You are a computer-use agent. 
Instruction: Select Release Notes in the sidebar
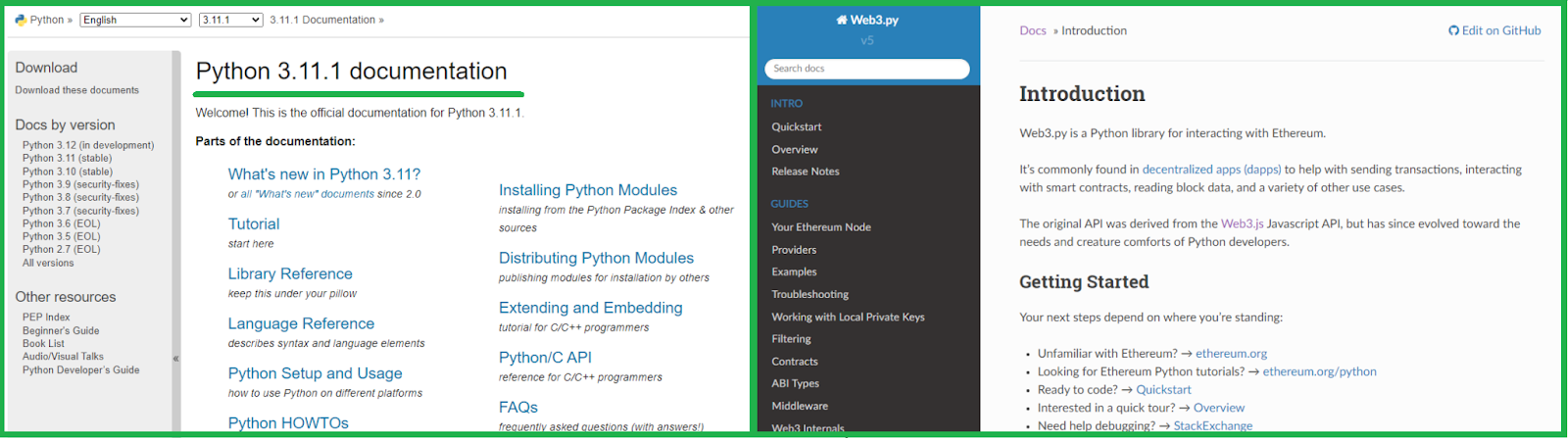[x=806, y=171]
